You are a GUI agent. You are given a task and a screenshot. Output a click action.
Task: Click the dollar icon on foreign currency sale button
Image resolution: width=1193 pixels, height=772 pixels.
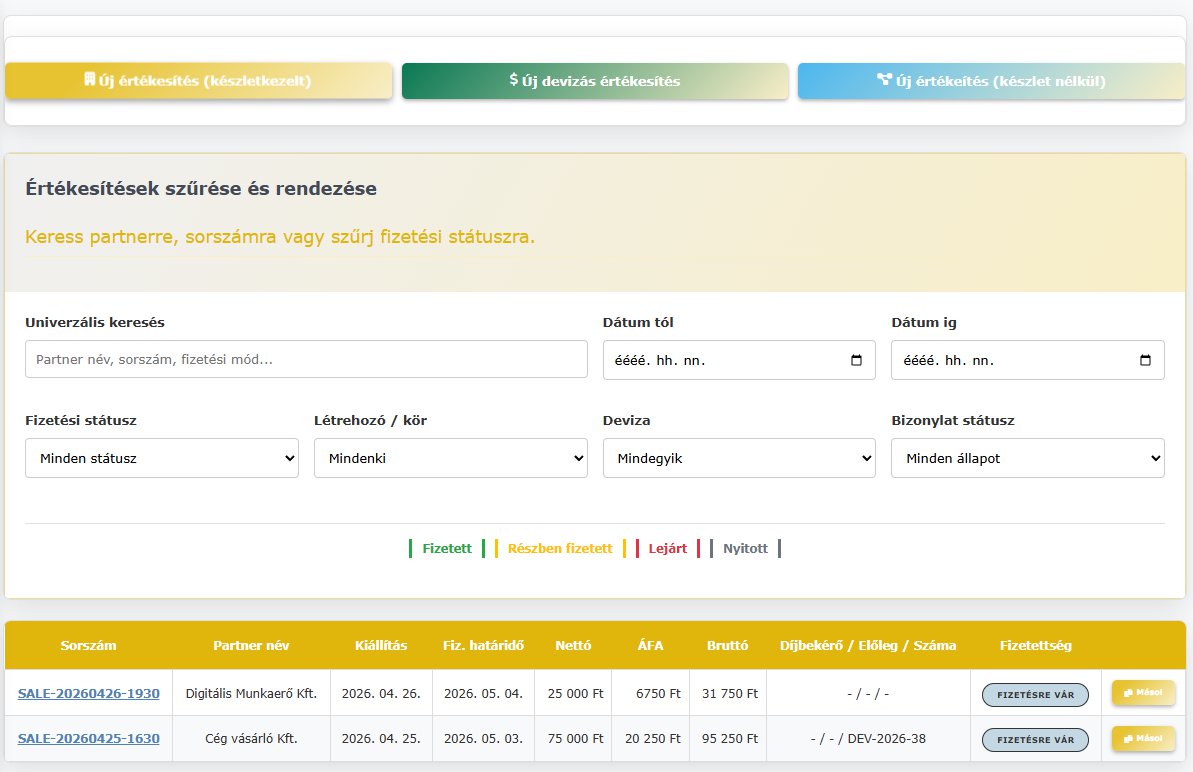513,80
